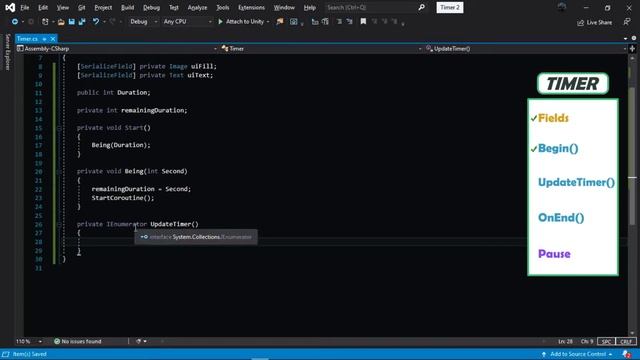The image size is (640, 360).
Task: Open the Extensions menu
Action: 251,7
